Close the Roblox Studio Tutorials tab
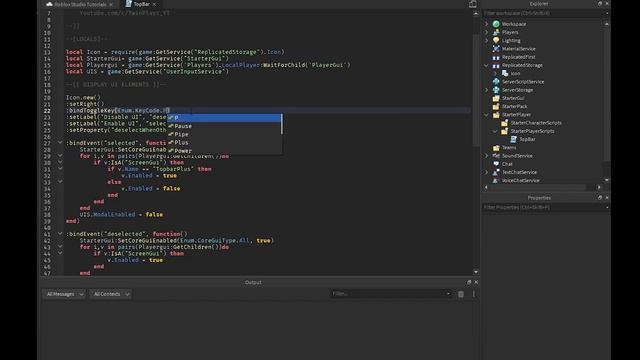640x360 pixels. 111,4
